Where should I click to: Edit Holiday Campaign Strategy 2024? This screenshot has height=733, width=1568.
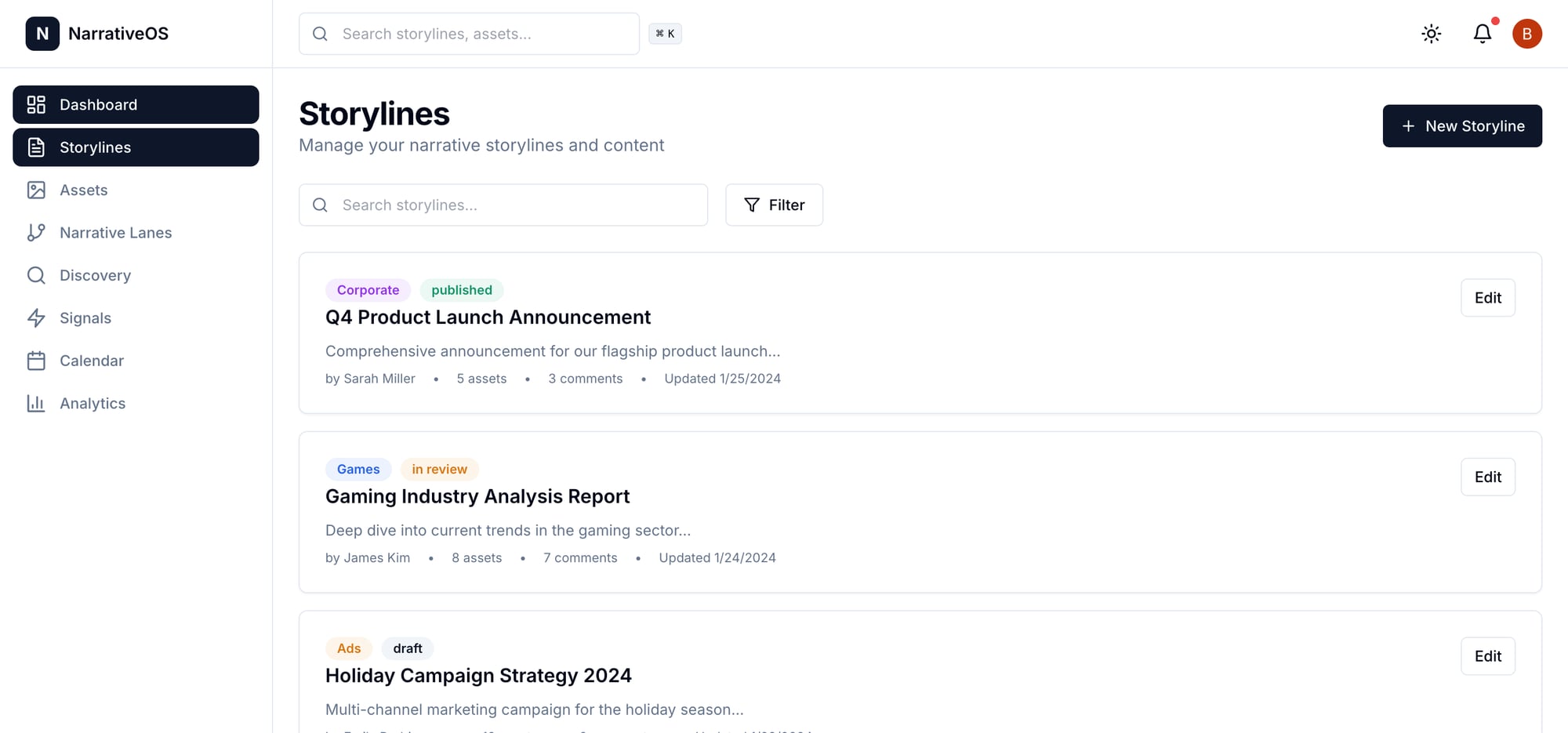pos(1487,656)
